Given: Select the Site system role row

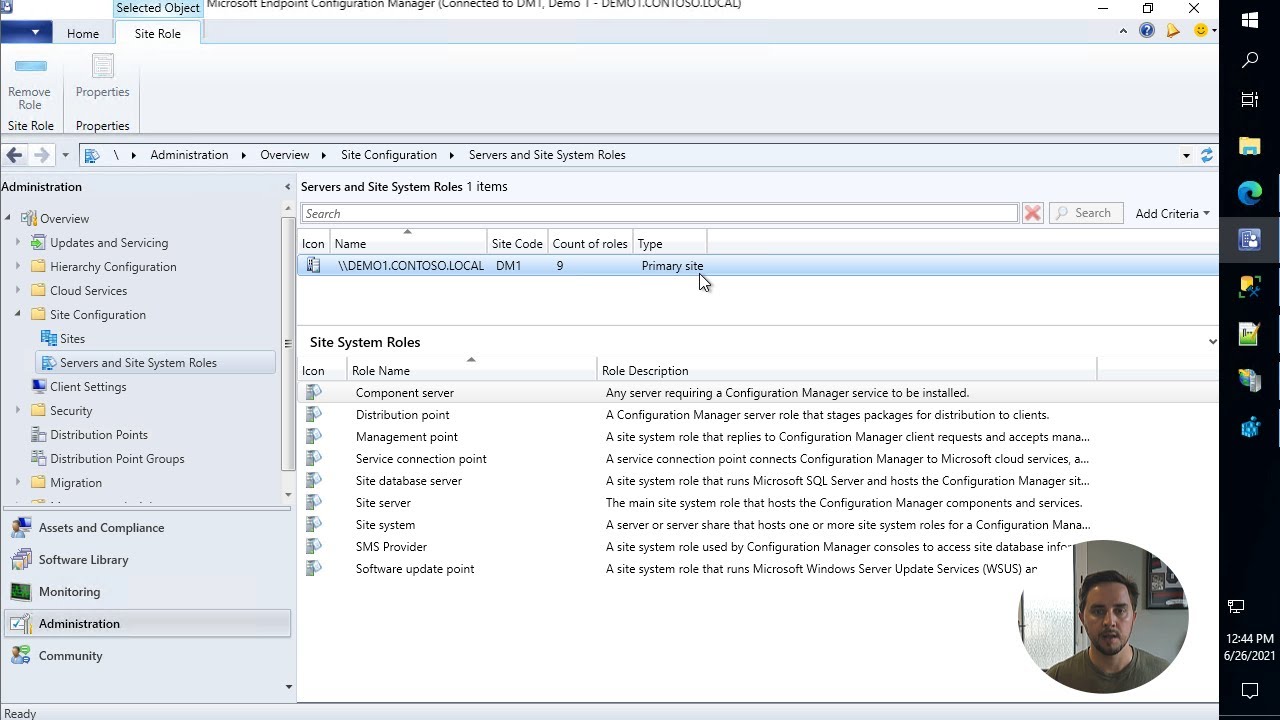Looking at the screenshot, I should point(758,525).
